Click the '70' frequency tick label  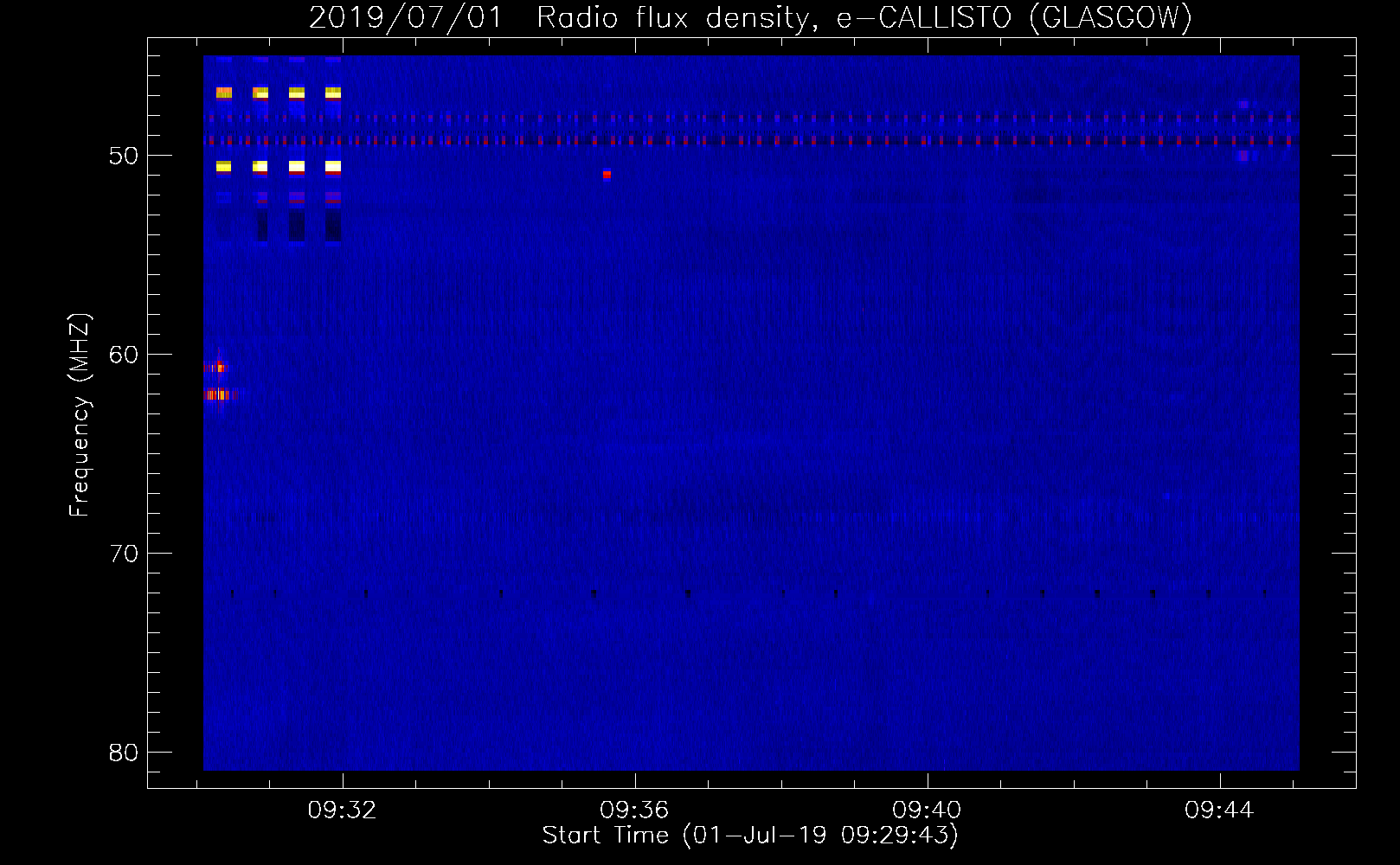[123, 554]
